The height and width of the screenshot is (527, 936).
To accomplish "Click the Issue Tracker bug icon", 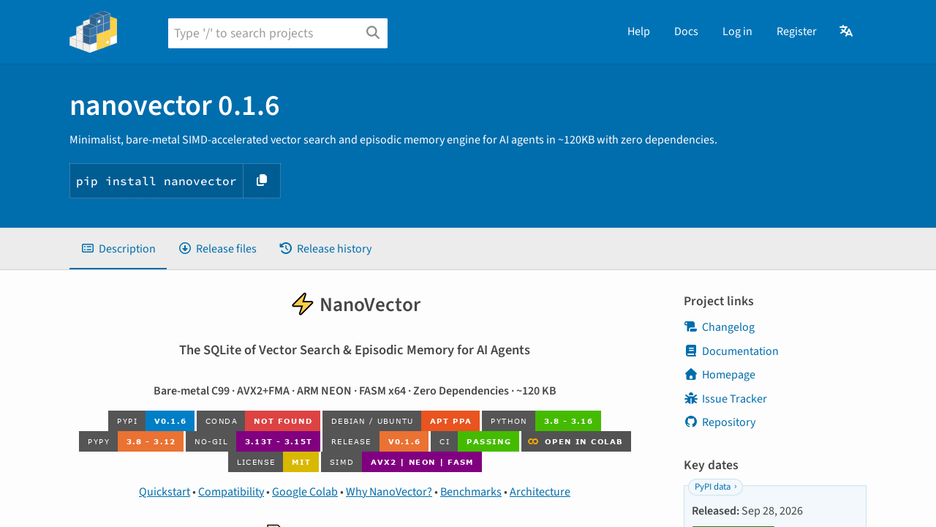I will 691,398.
